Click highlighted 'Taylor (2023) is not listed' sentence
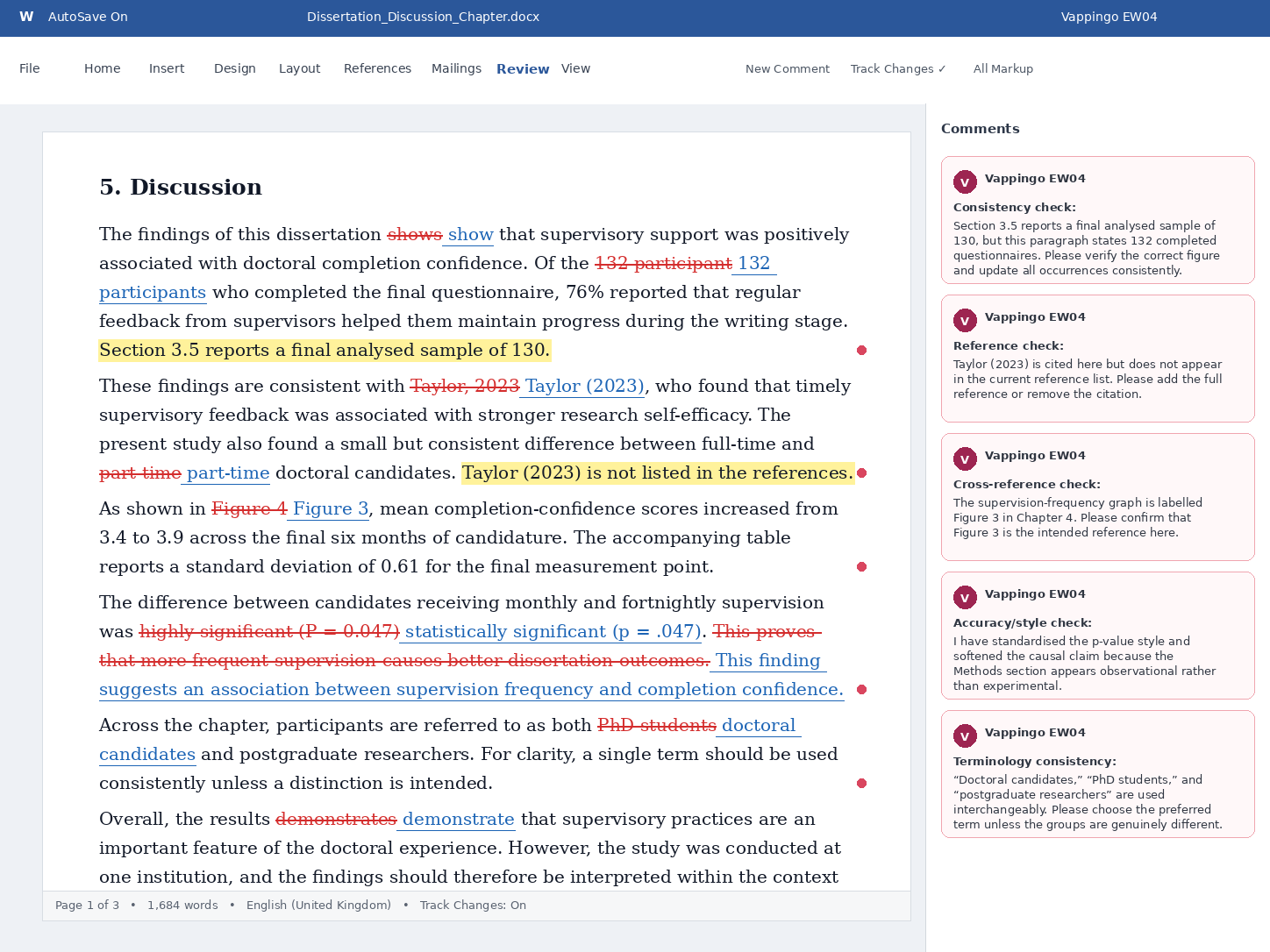This screenshot has height=952, width=1270. (x=658, y=473)
